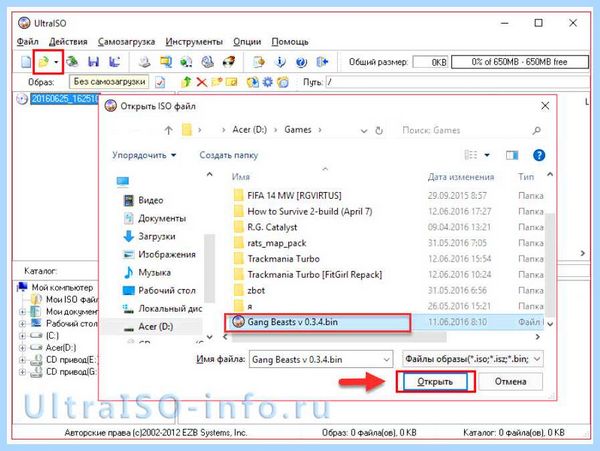
Task: Sort by the Дата изменения column header
Action: click(x=461, y=177)
